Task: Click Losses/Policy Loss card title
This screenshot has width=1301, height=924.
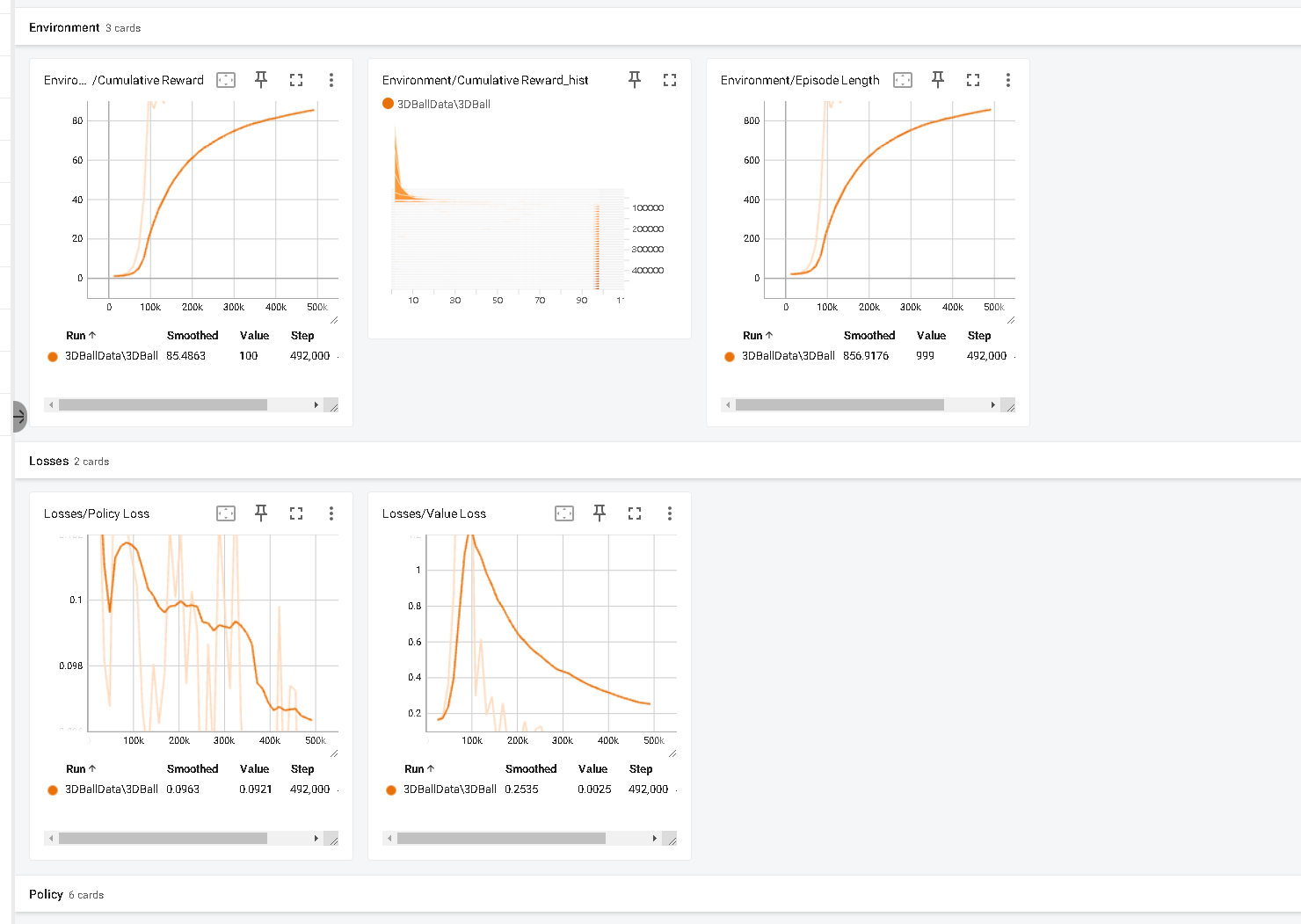Action: click(x=97, y=513)
